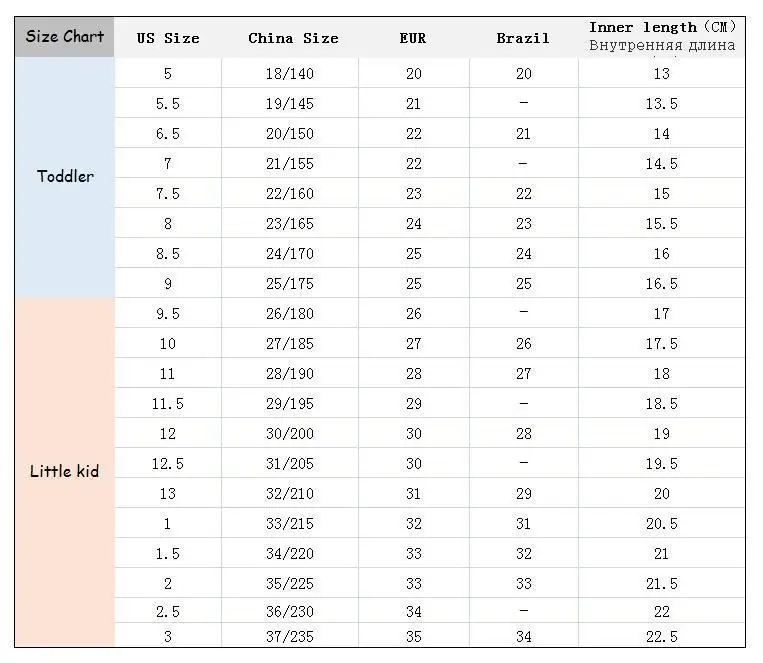Select the 13.5 inner length cell

point(662,104)
